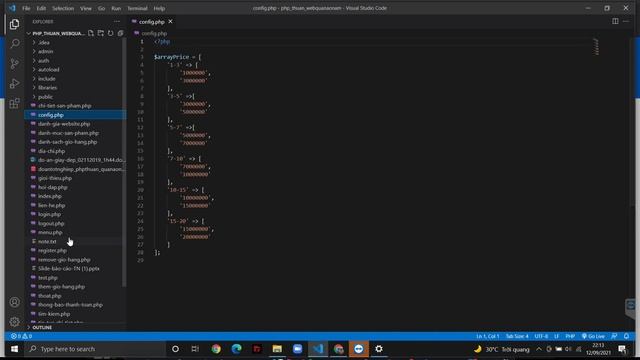Image resolution: width=640 pixels, height=360 pixels.
Task: Open the Settings gear on taskbar
Action: [379, 349]
